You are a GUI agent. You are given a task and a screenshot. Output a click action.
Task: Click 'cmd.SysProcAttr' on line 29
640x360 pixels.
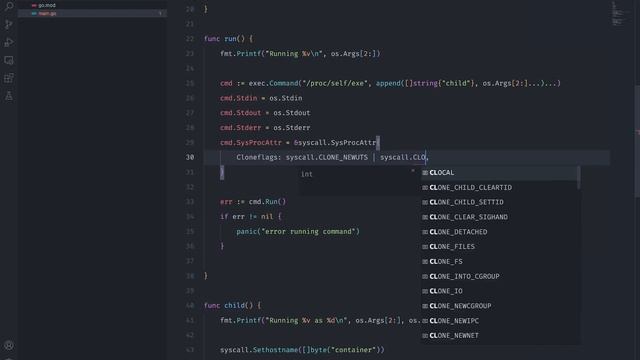[251, 142]
